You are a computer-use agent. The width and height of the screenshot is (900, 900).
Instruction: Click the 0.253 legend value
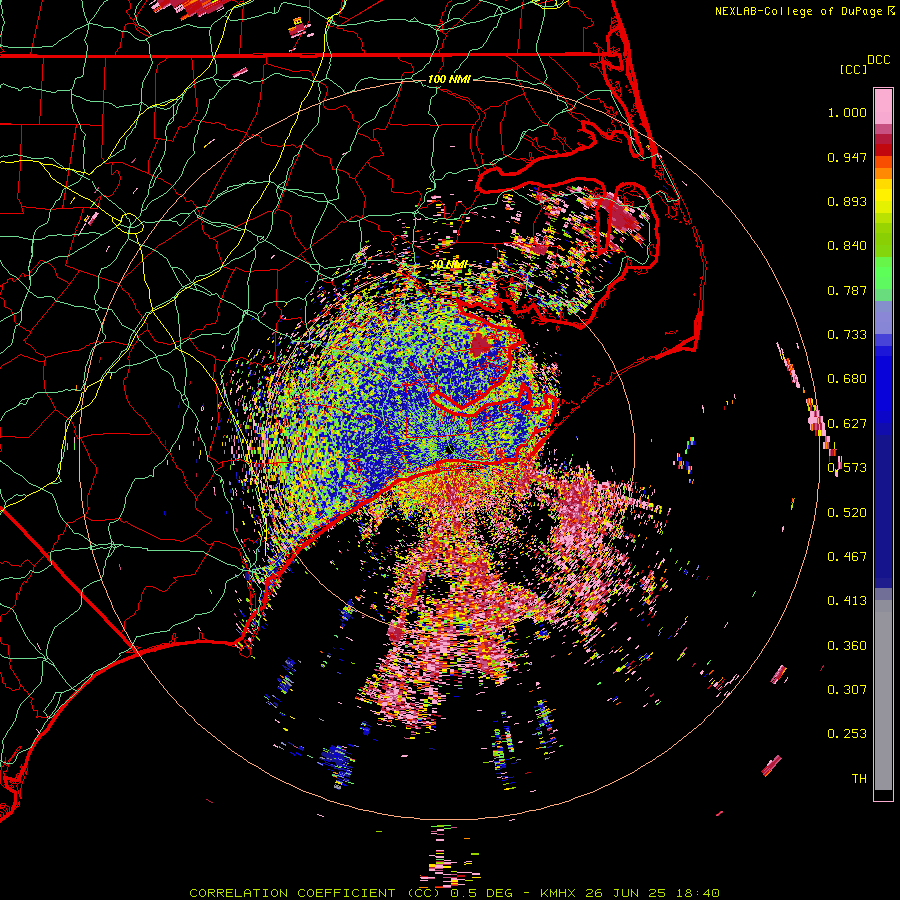pyautogui.click(x=847, y=734)
